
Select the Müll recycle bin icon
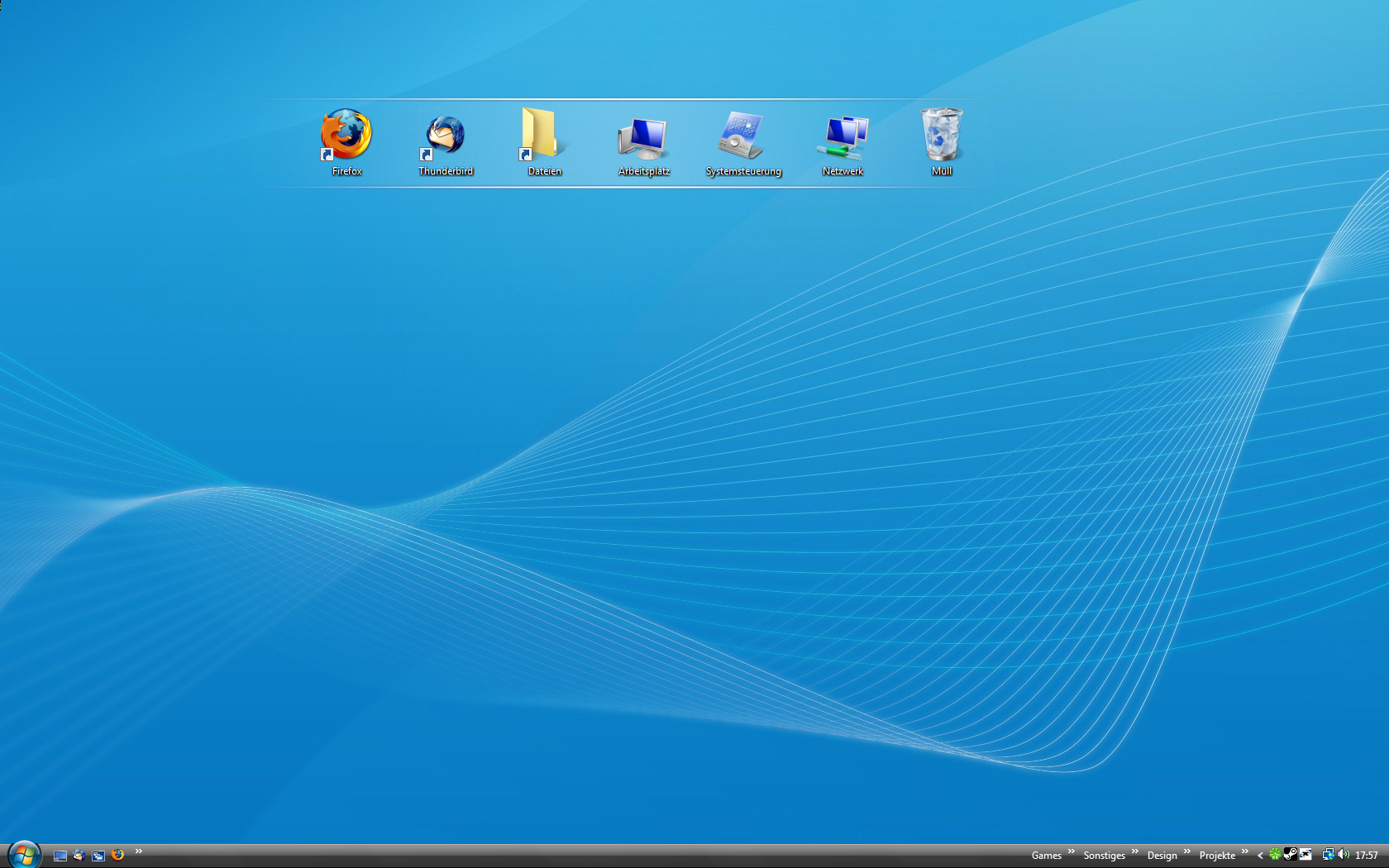(x=942, y=141)
